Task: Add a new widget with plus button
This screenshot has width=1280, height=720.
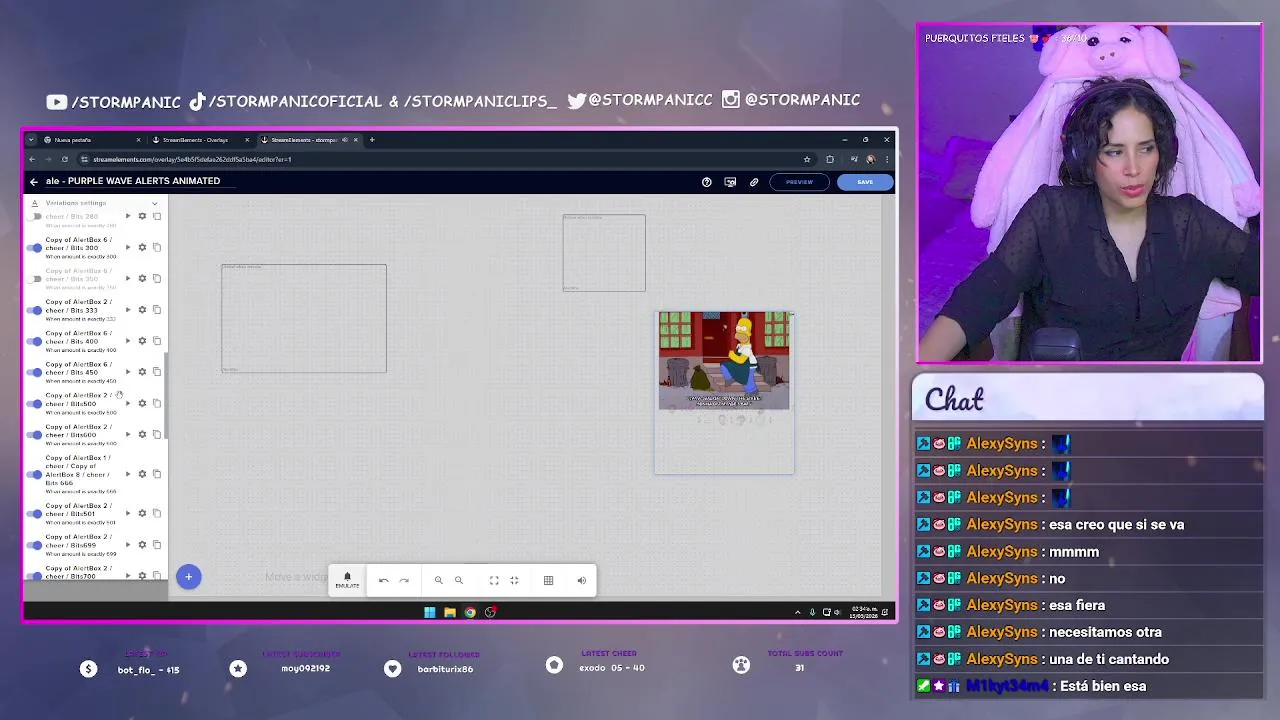Action: point(188,576)
